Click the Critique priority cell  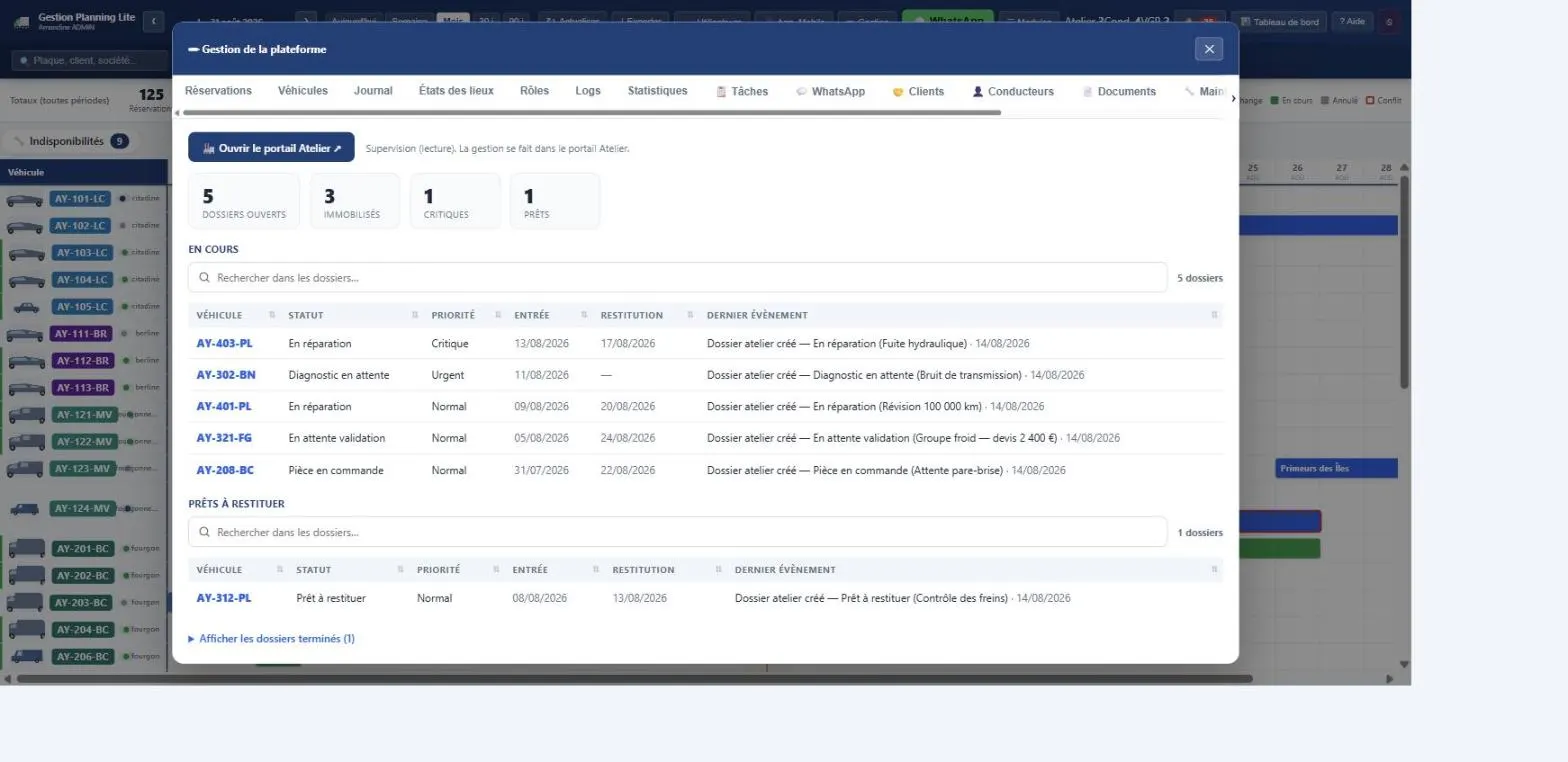coord(450,343)
